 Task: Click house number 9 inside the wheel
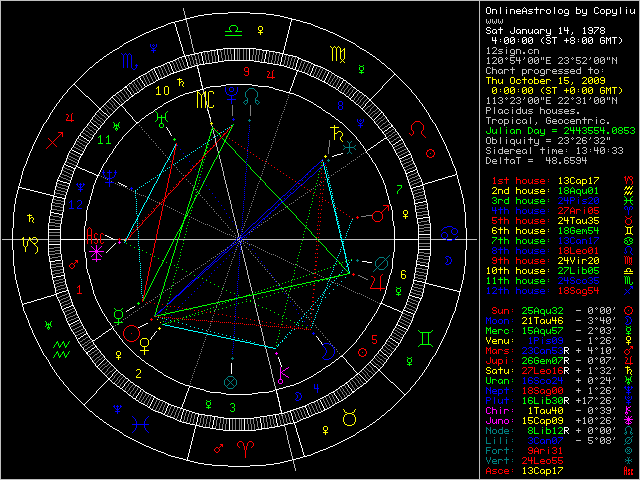tap(246, 72)
